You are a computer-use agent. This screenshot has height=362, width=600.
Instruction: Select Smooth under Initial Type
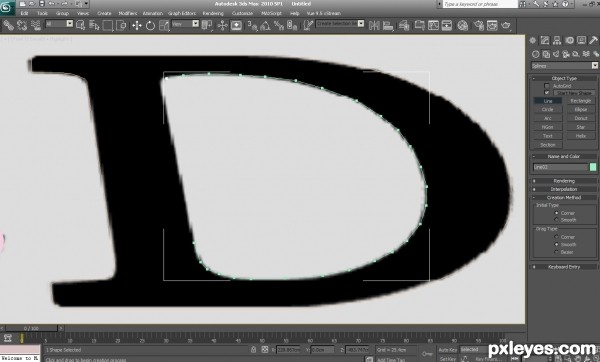pos(556,220)
